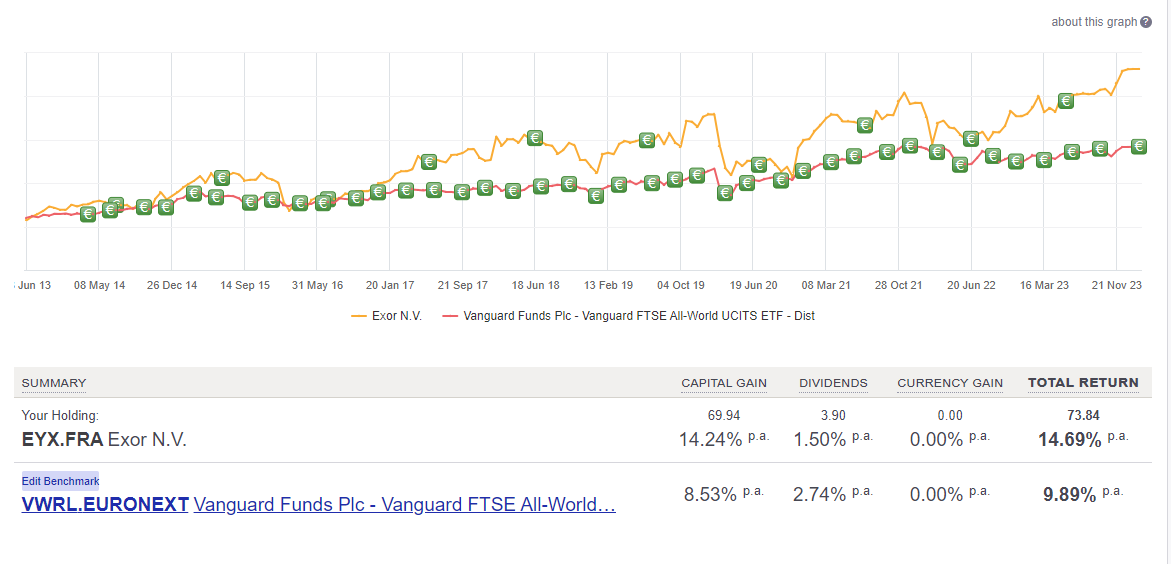Click Exor euro marker between Mar 21 and Oct 21
The height and width of the screenshot is (564, 1171).
tap(866, 125)
